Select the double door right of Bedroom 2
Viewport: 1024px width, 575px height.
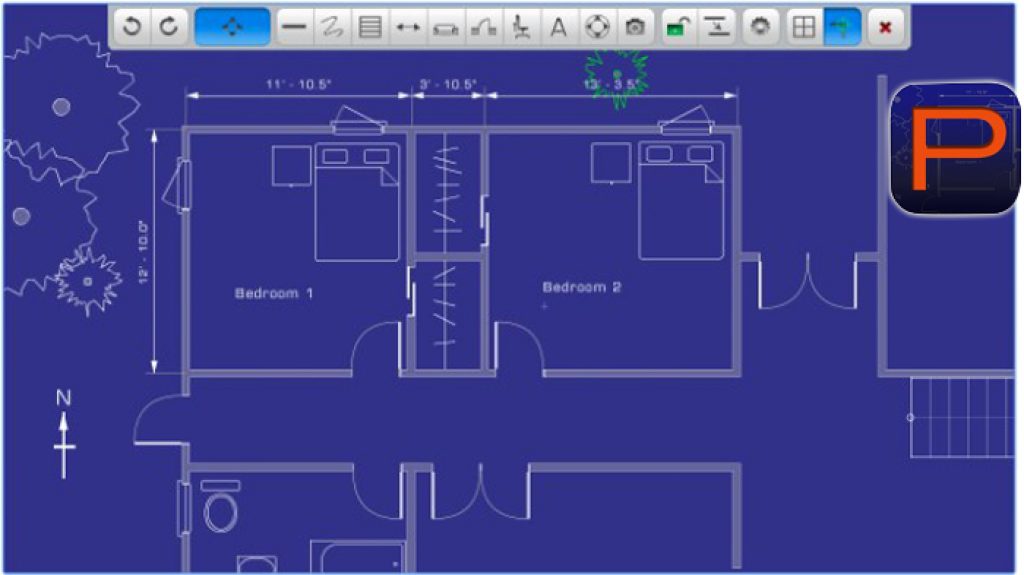click(808, 282)
